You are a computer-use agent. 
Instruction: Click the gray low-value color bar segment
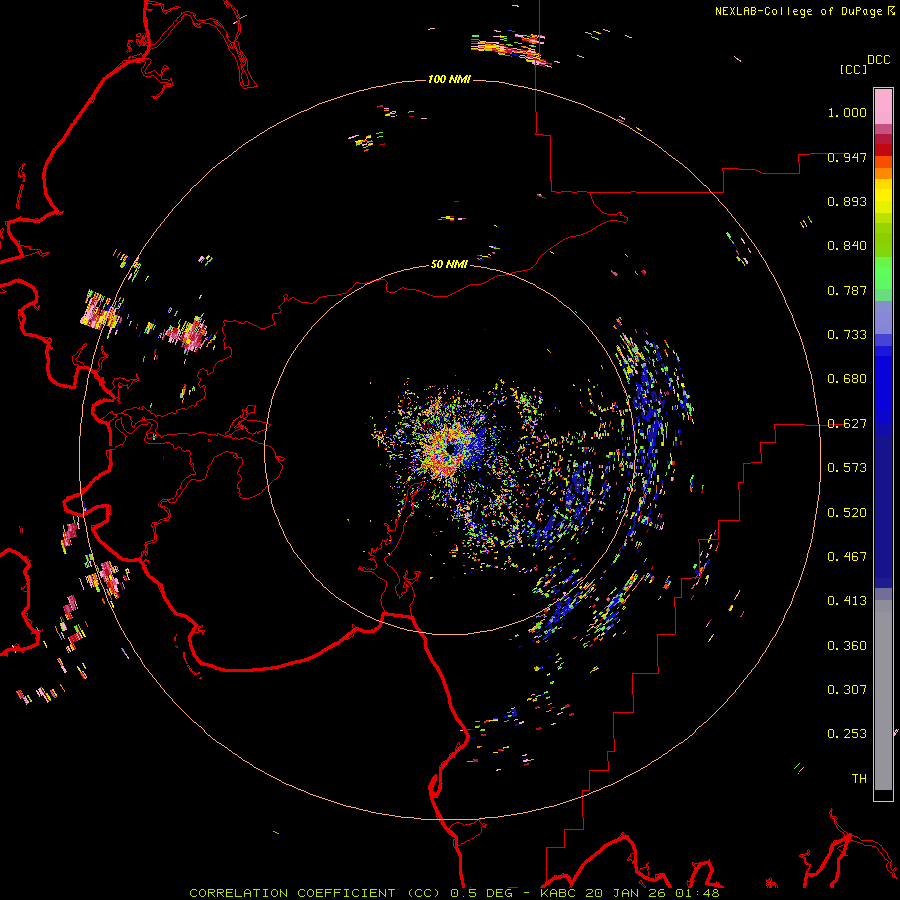tap(883, 695)
